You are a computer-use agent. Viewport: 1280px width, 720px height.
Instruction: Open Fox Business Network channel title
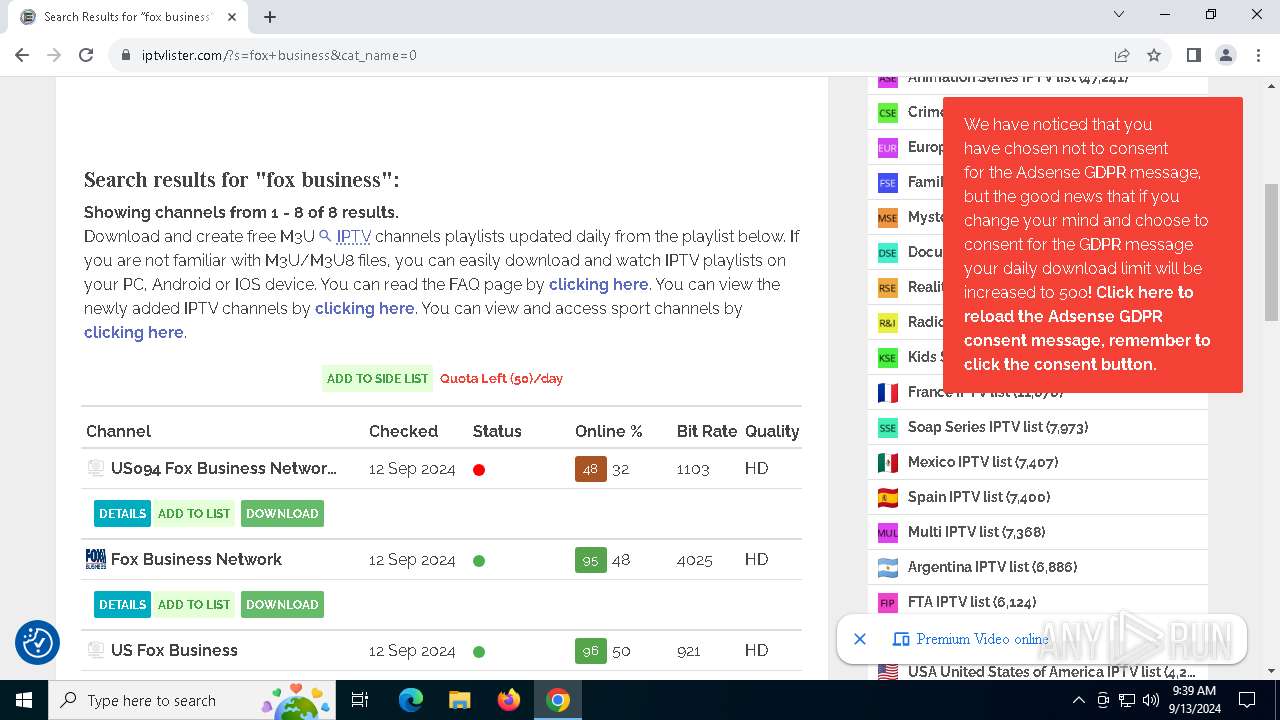[196, 559]
